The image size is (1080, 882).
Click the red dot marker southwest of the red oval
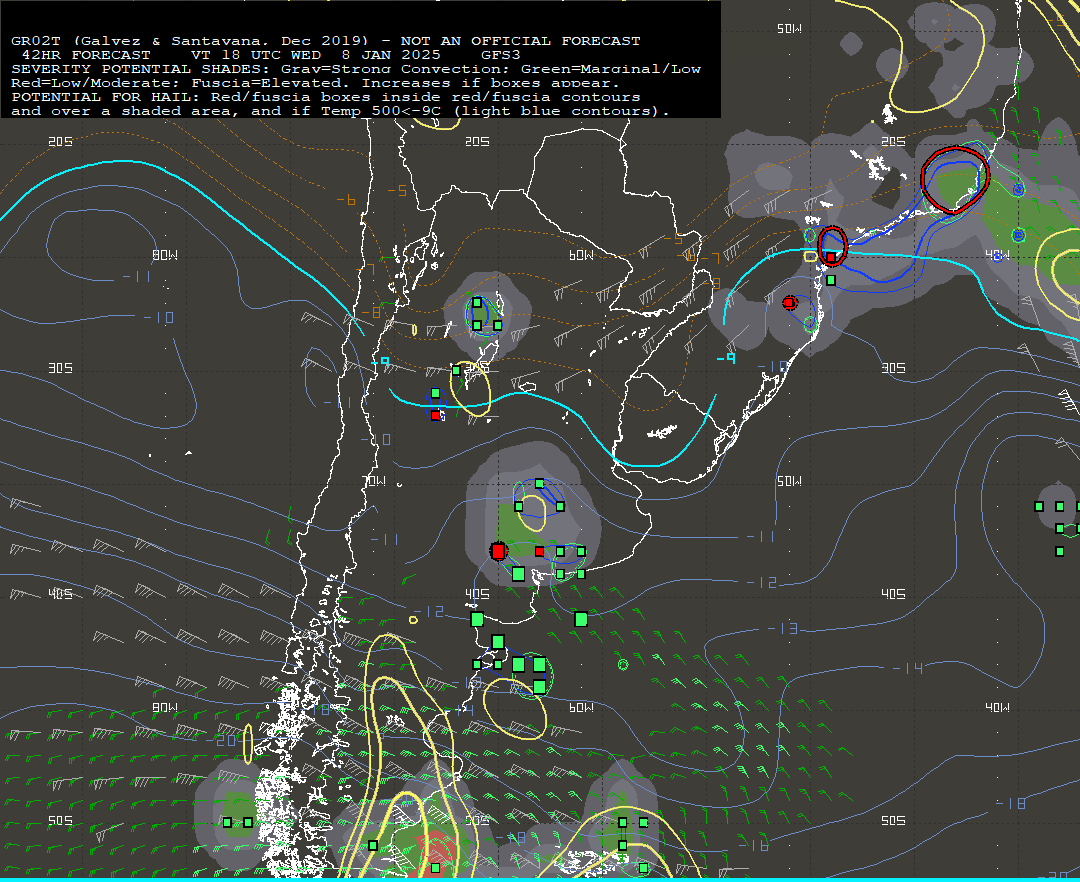790,302
